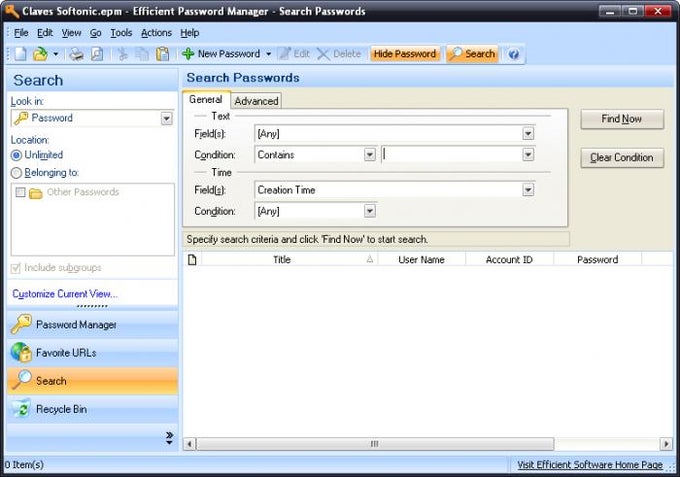Viewport: 680px width, 477px height.
Task: Open the Edit menu
Action: 45,33
